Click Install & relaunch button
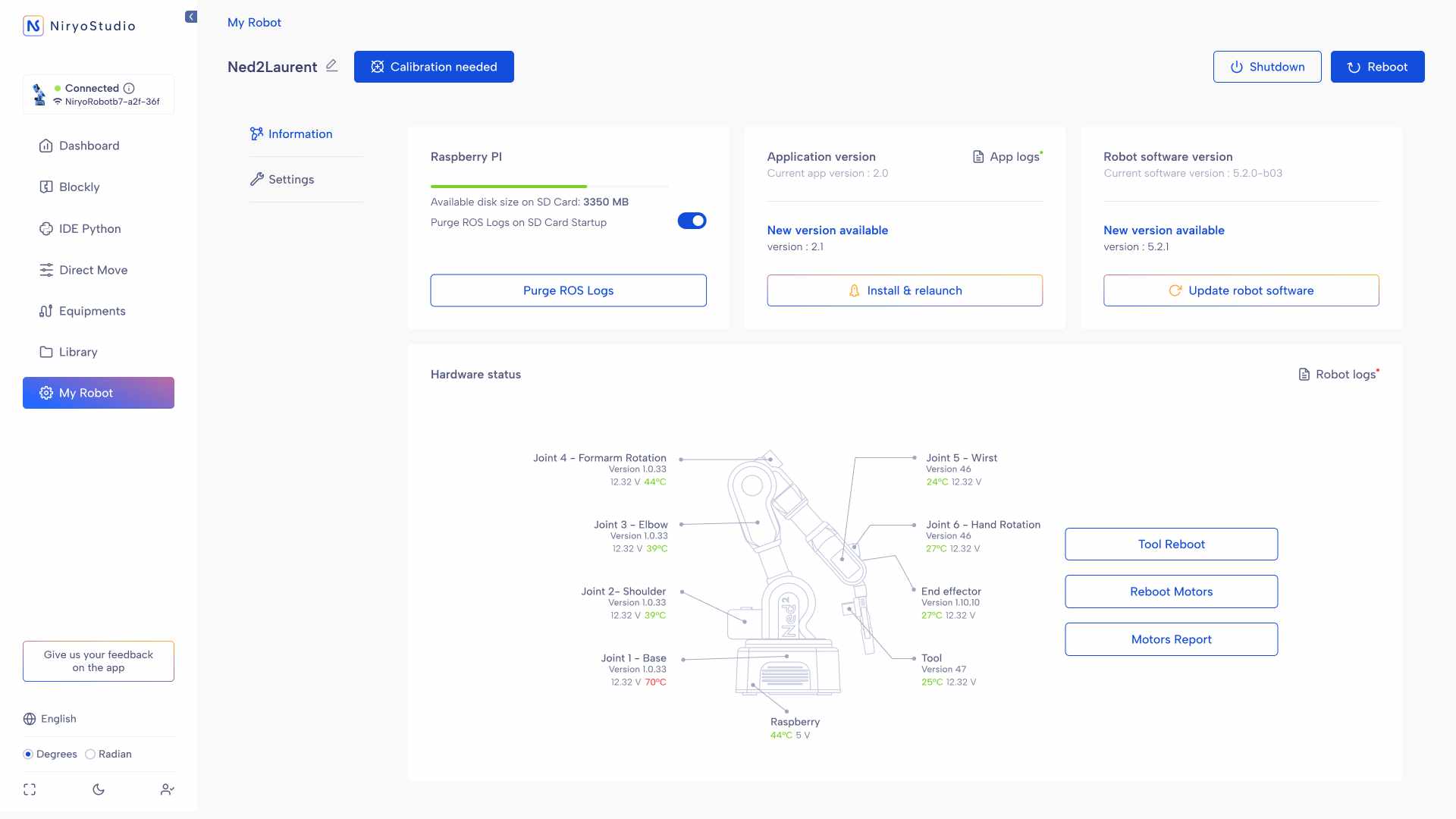1456x819 pixels. click(x=905, y=290)
